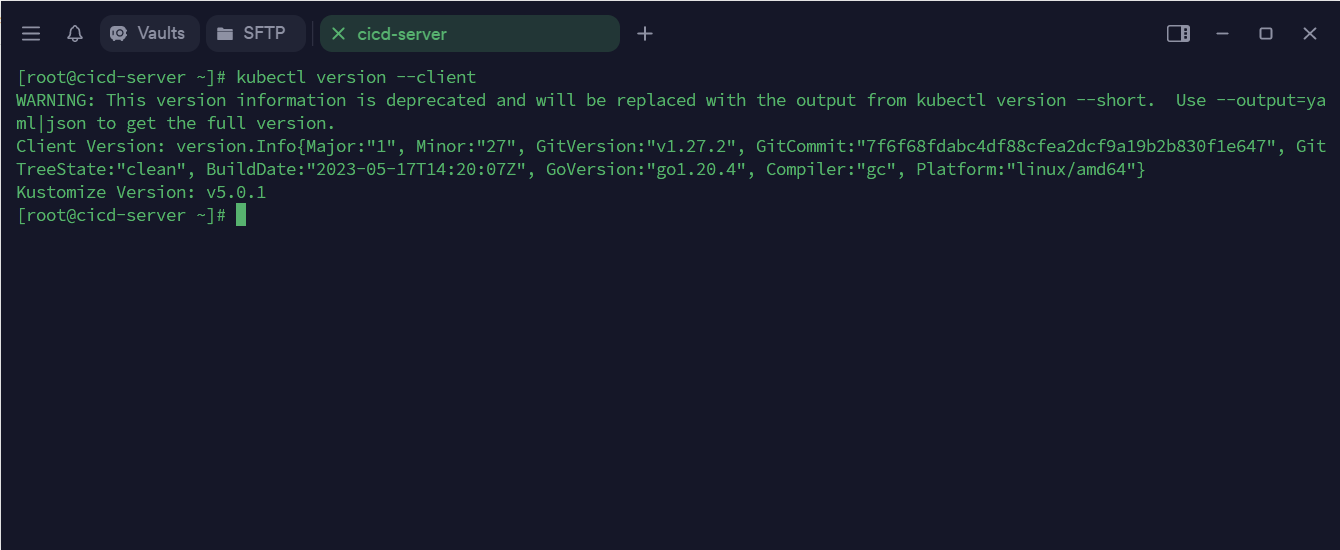
Task: Open the notifications bell
Action: point(75,34)
